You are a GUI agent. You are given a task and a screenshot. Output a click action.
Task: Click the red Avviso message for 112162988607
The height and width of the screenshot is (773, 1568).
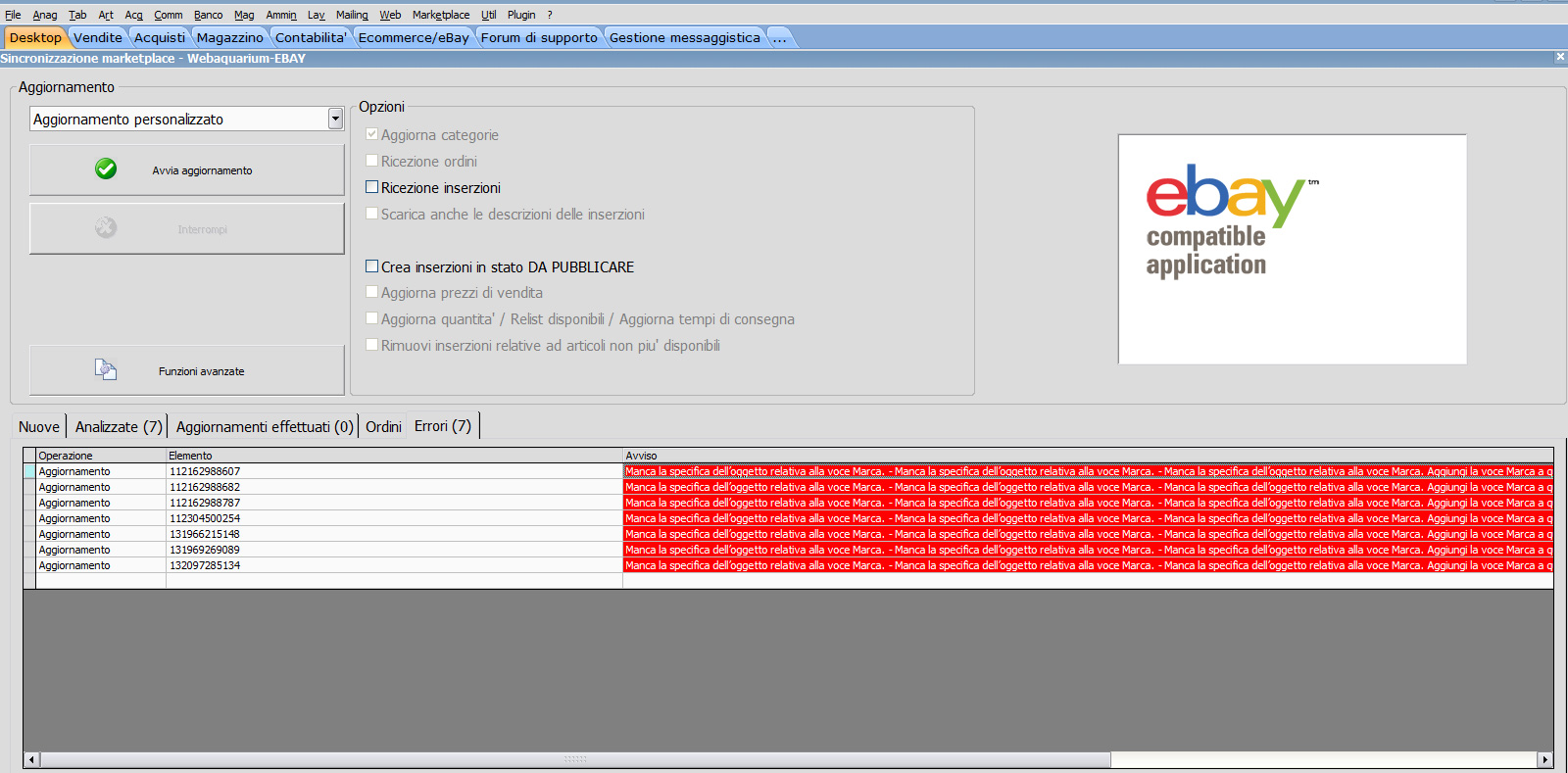coord(1088,471)
